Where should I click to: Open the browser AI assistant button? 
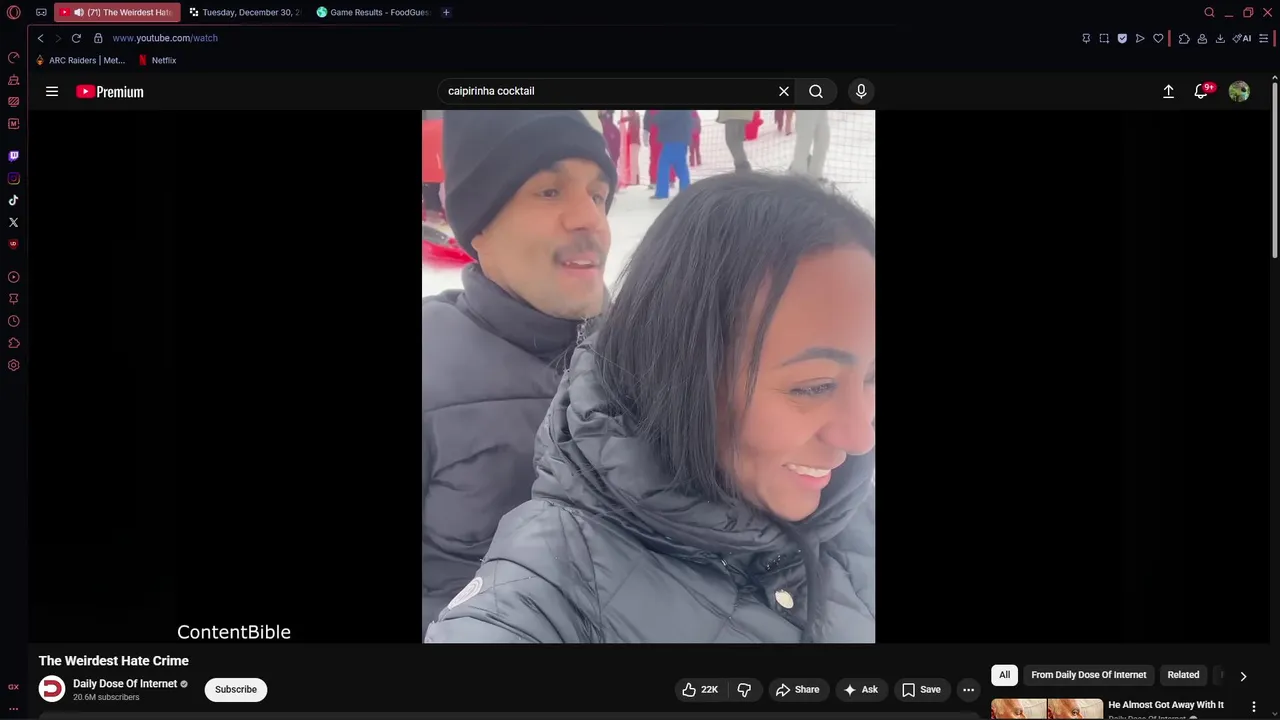pos(1242,38)
